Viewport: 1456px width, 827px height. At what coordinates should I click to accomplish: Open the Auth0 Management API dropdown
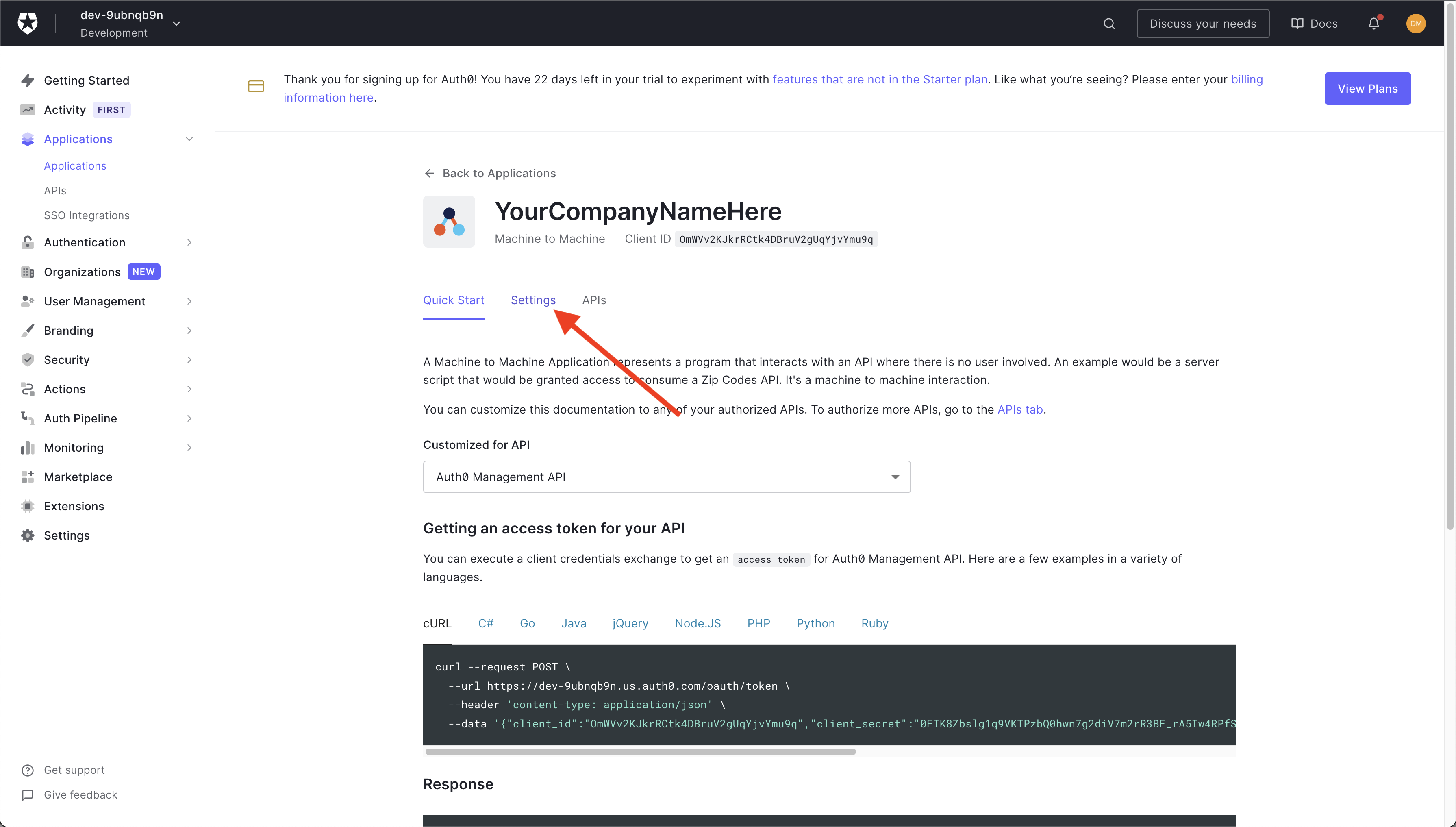pyautogui.click(x=666, y=477)
